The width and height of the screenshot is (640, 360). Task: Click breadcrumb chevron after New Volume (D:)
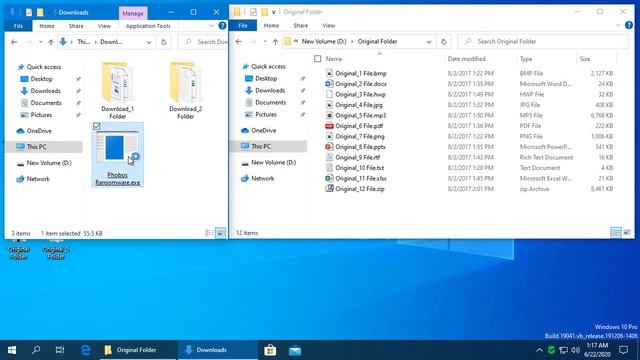(352, 42)
